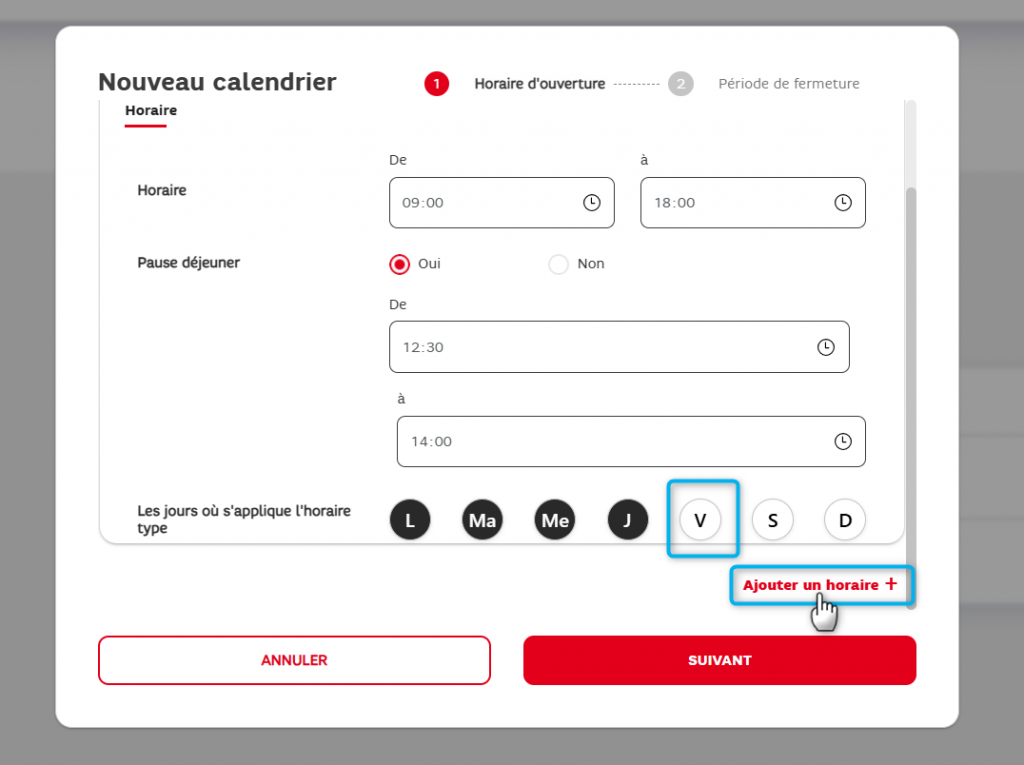Toggle Monday 'L' day button
The width and height of the screenshot is (1024, 765).
(409, 520)
